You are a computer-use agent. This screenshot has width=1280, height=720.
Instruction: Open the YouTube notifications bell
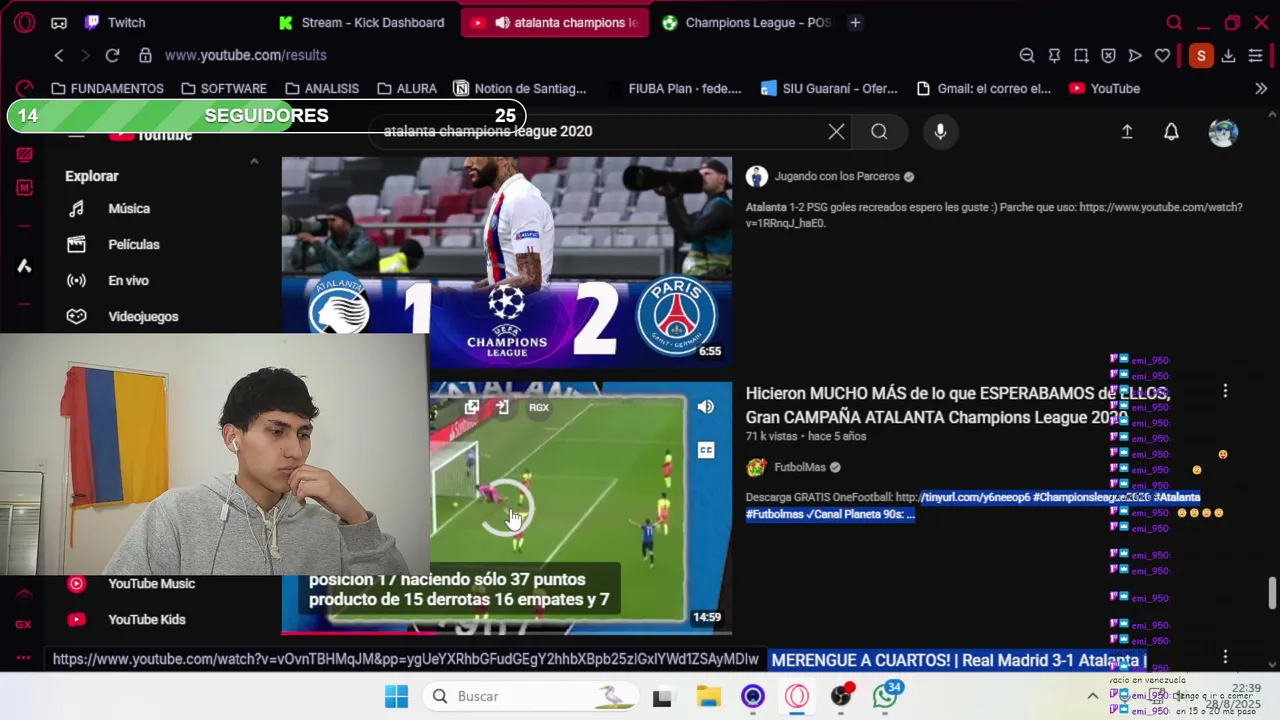1171,131
